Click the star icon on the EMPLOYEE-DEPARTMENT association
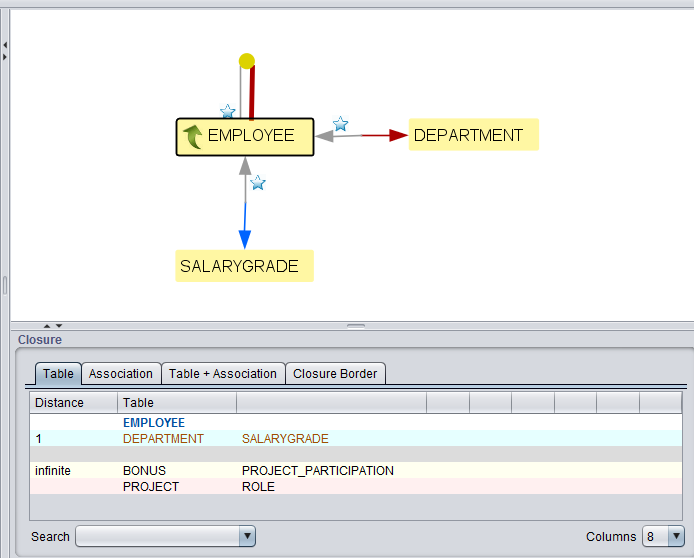This screenshot has width=694, height=558. 340,124
